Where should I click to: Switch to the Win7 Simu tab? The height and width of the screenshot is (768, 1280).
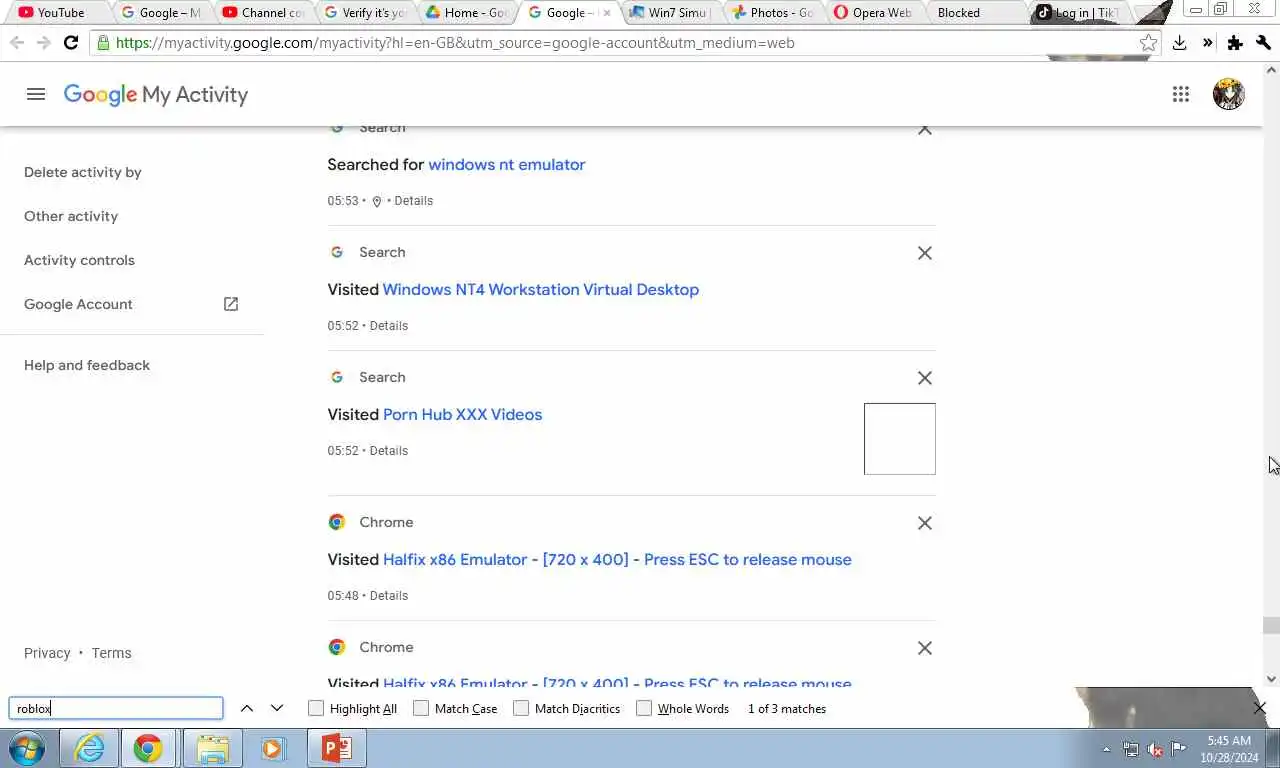(x=672, y=13)
